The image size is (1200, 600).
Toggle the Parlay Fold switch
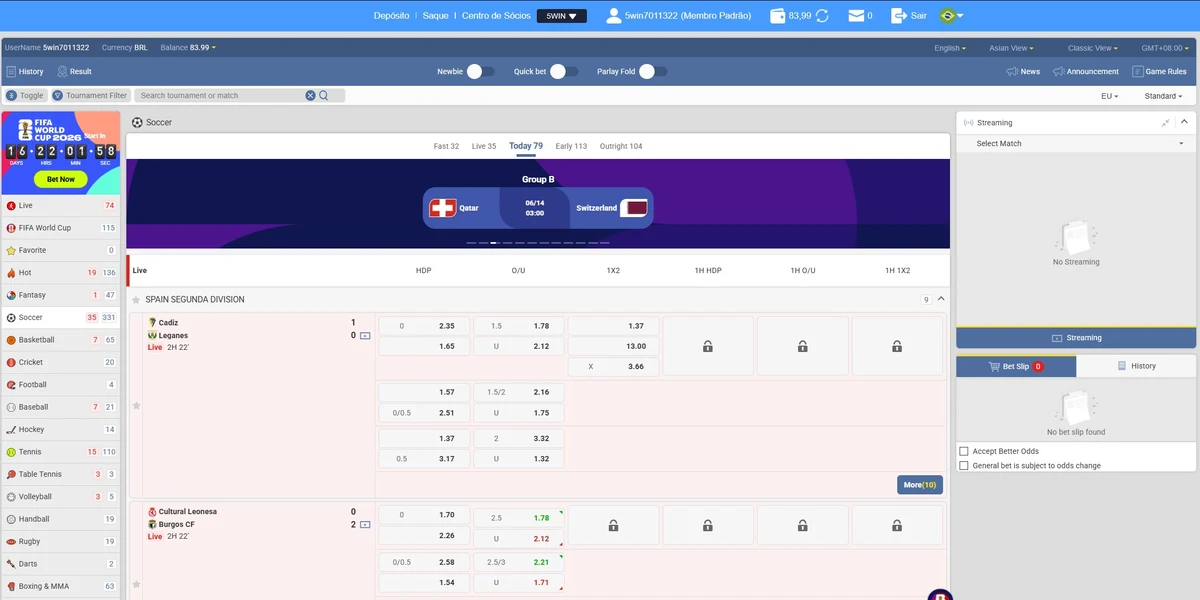653,71
